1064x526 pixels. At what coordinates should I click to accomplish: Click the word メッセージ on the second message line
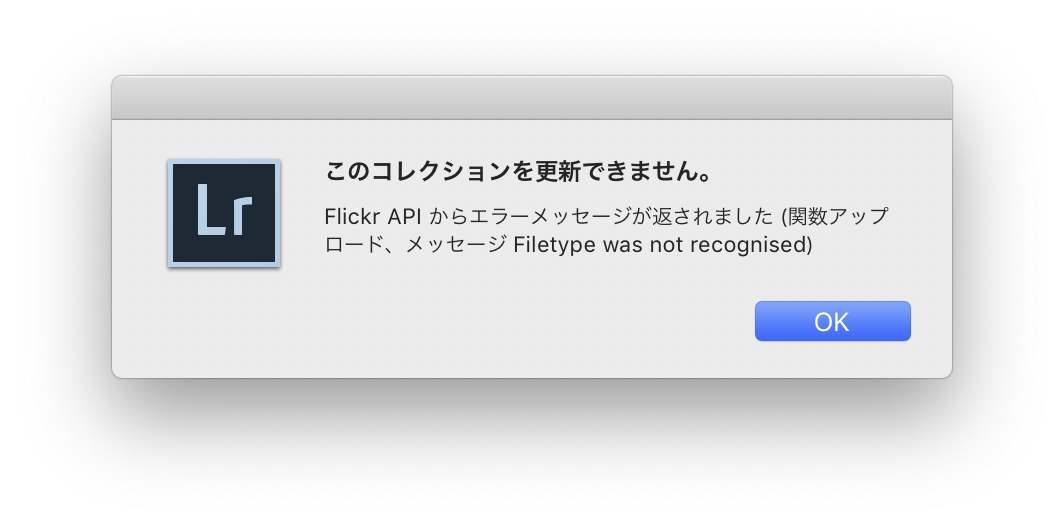click(456, 245)
